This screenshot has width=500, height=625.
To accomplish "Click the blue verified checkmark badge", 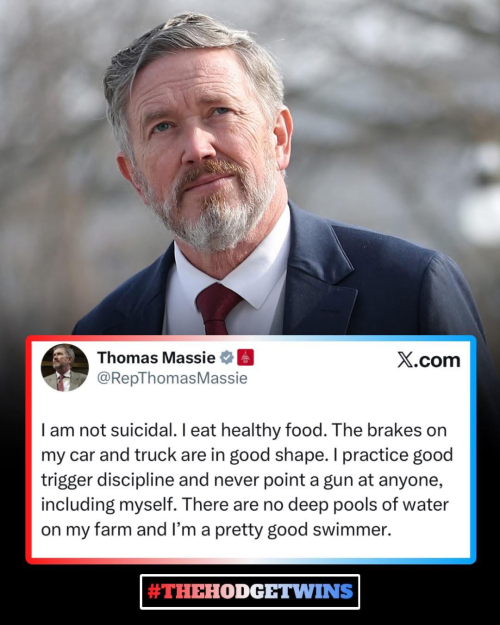I will pyautogui.click(x=227, y=358).
